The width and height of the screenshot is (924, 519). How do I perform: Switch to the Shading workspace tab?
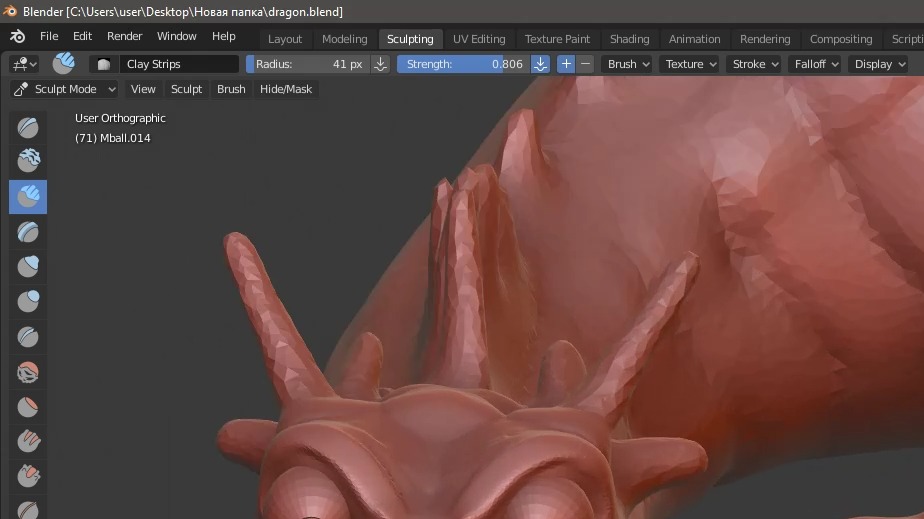click(x=629, y=39)
